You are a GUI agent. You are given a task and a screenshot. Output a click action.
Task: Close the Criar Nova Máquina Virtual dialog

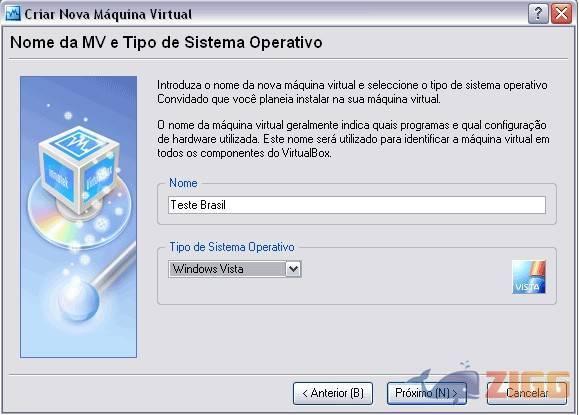561,14
